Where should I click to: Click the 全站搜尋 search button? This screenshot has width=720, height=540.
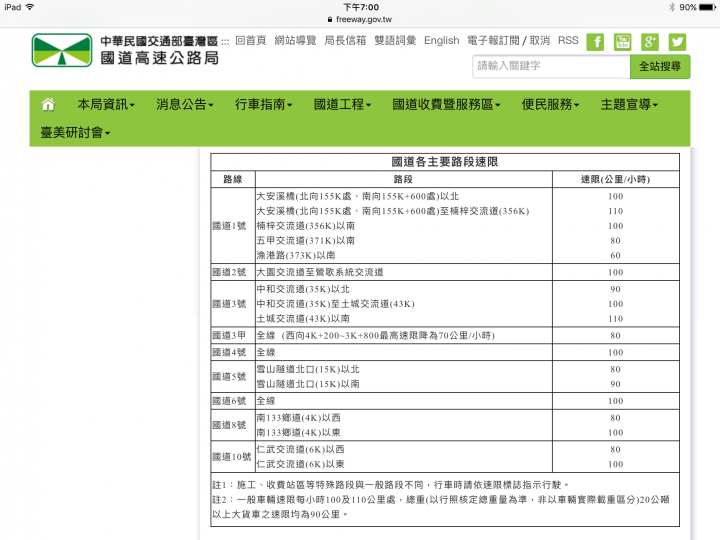(x=660, y=67)
